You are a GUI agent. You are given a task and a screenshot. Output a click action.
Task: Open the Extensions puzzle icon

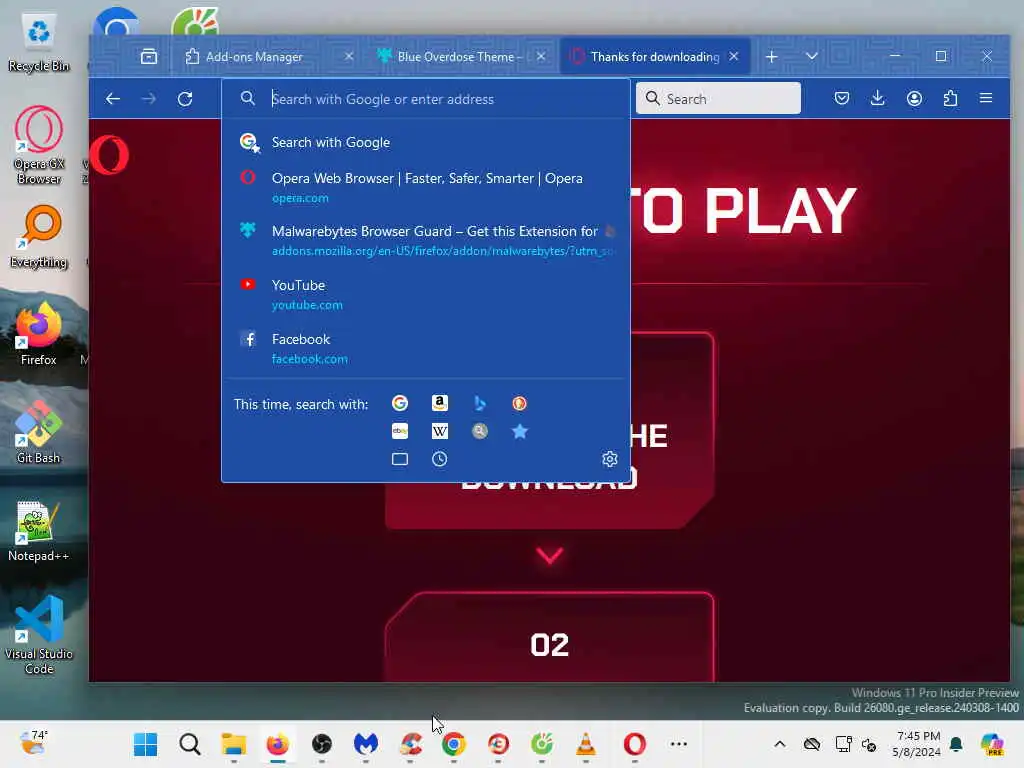pyautogui.click(x=950, y=99)
